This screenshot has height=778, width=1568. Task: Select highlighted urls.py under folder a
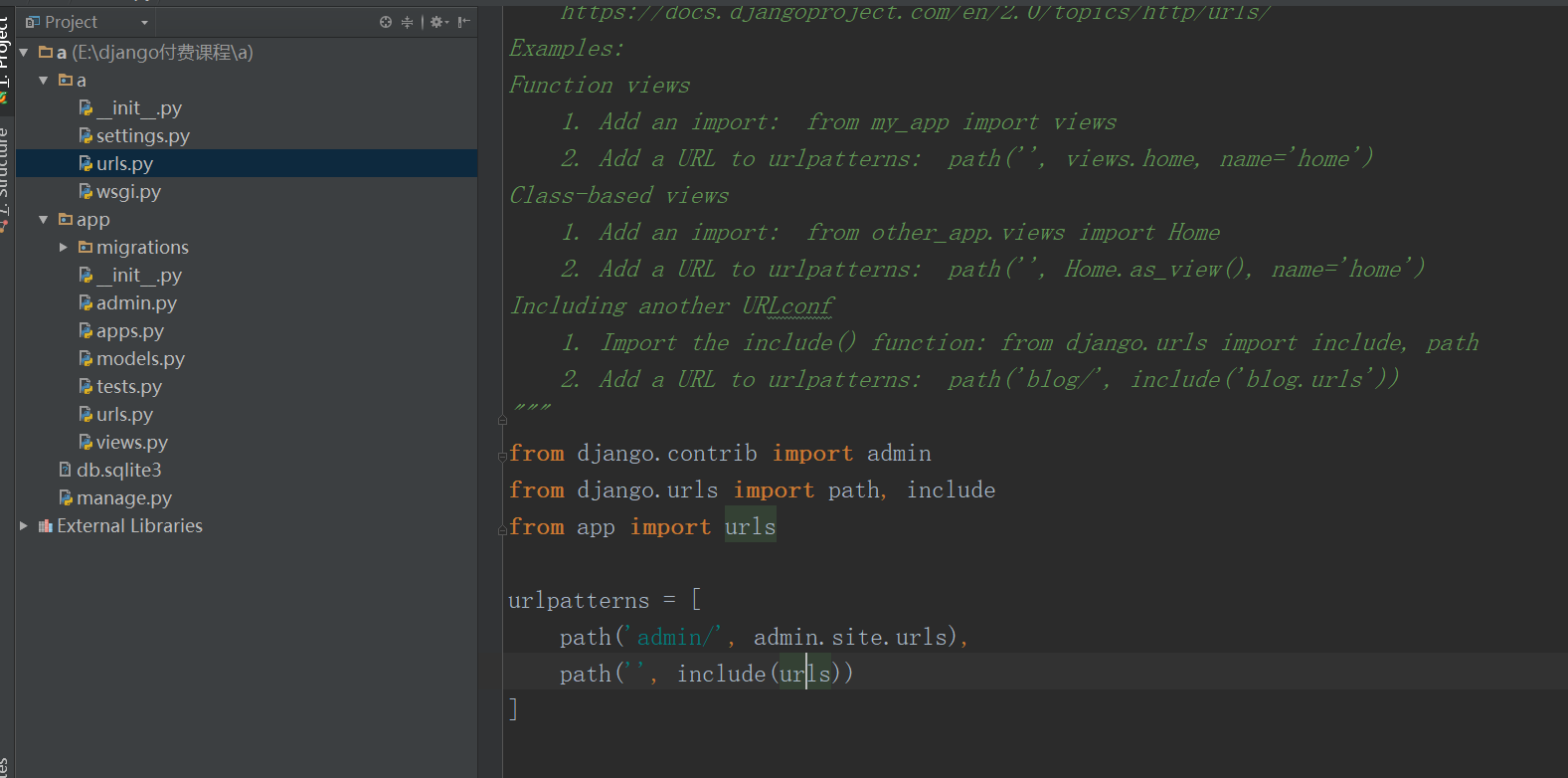[x=247, y=163]
